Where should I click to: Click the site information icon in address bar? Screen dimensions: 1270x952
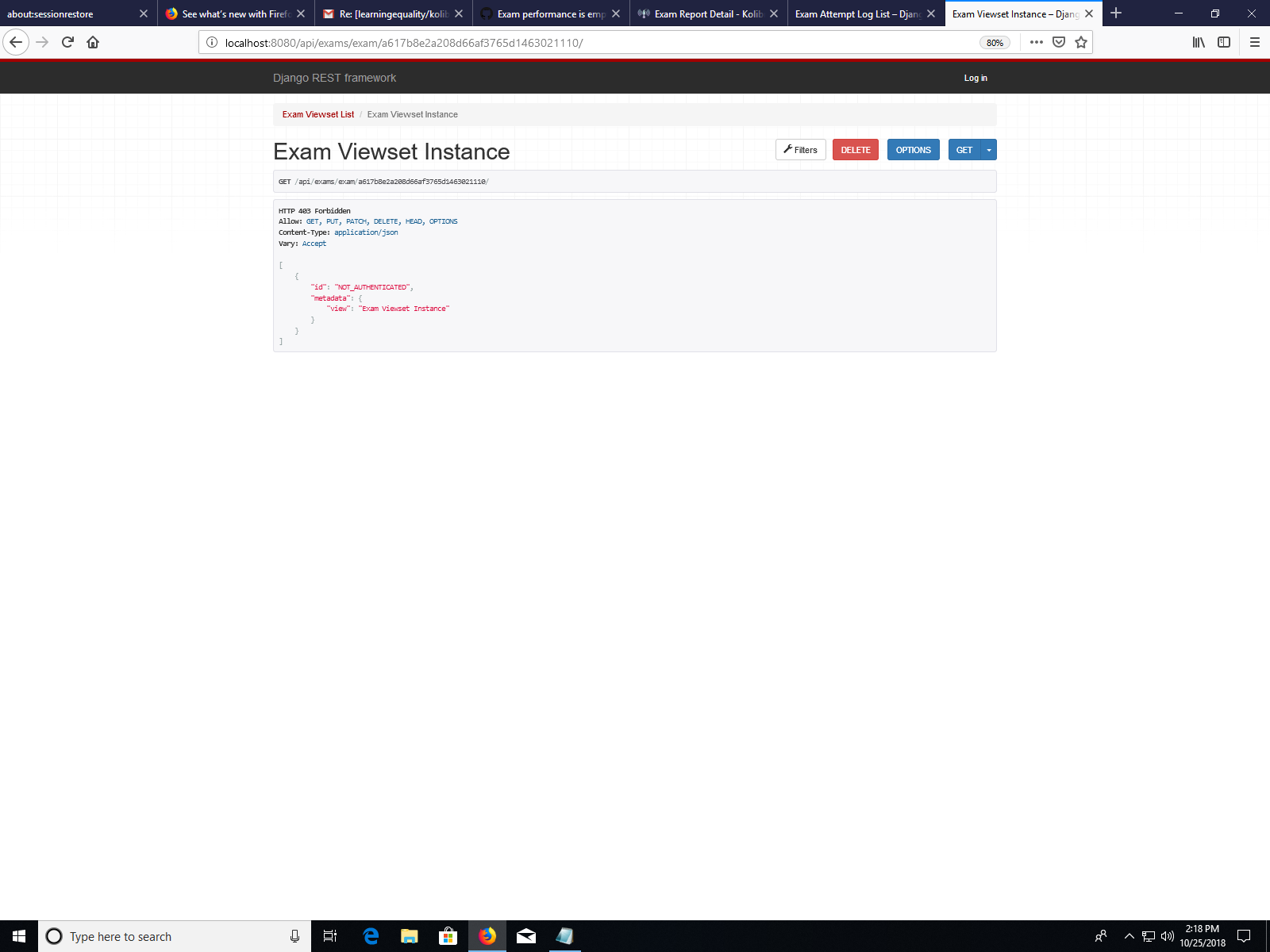(x=211, y=42)
